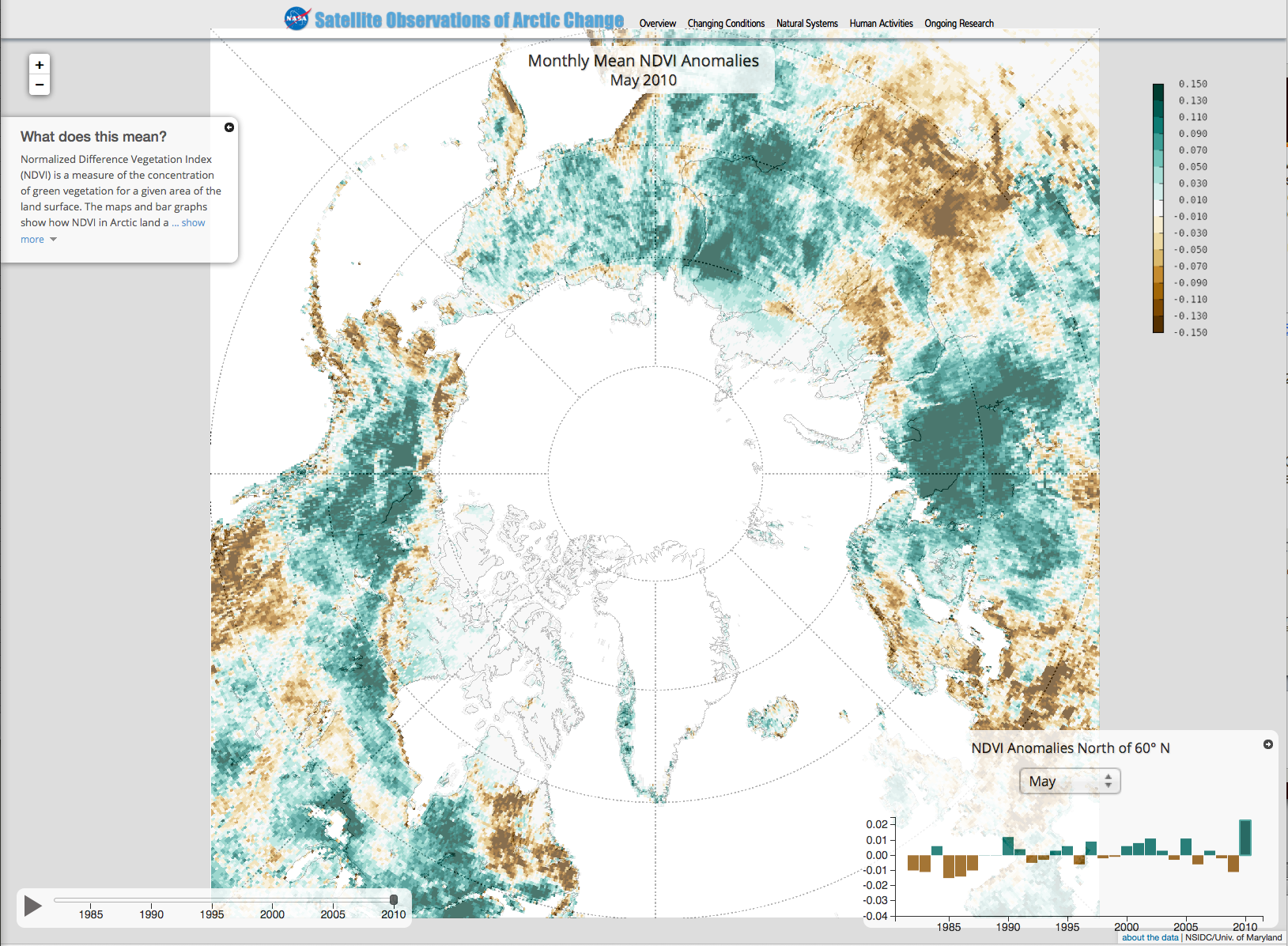
Task: Open the Ongoing Research menu
Action: [x=959, y=24]
